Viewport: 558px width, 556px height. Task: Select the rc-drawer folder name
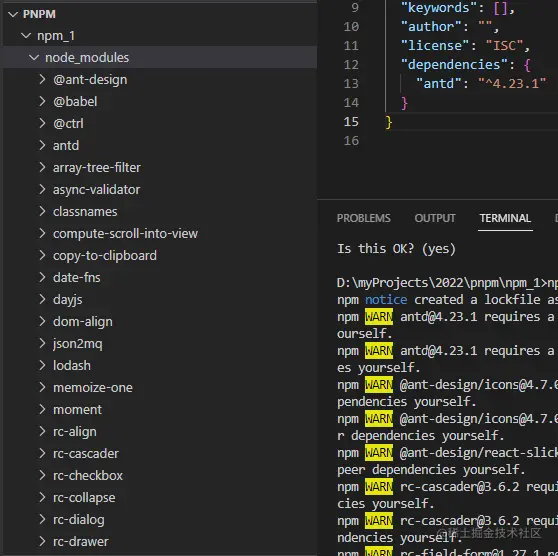coord(81,541)
